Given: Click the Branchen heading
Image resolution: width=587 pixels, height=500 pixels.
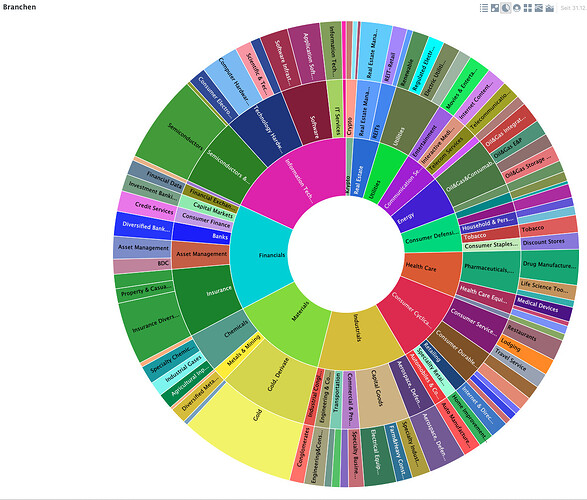Looking at the screenshot, I should (19, 7).
